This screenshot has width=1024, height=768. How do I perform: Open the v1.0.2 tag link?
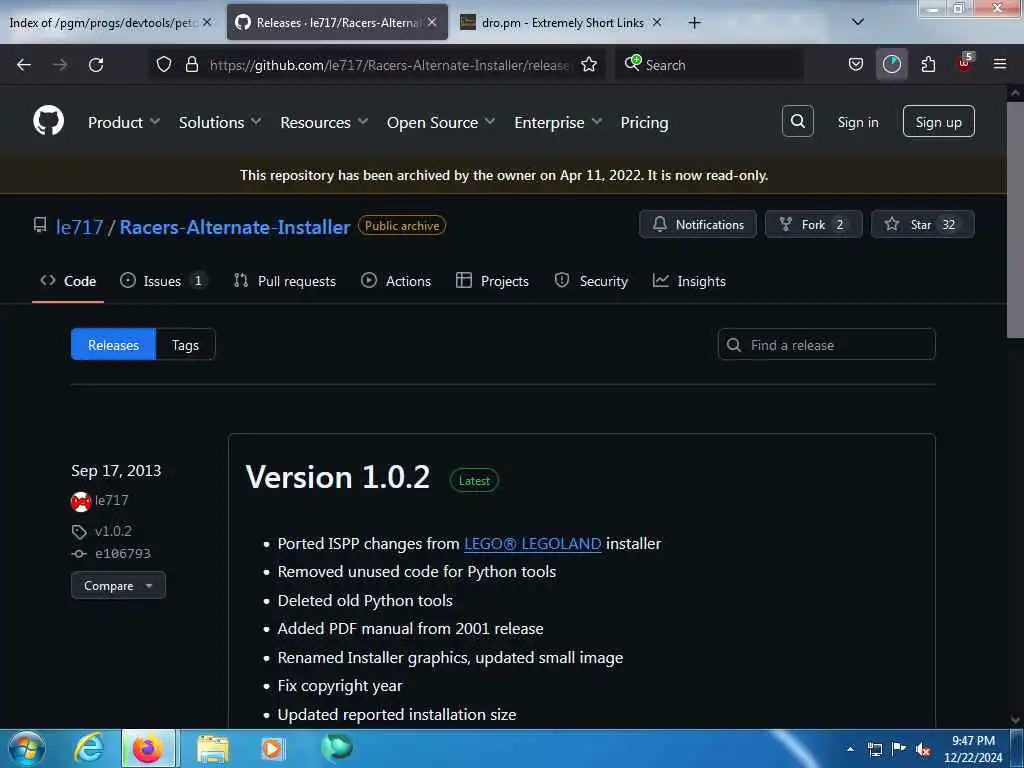tap(113, 531)
